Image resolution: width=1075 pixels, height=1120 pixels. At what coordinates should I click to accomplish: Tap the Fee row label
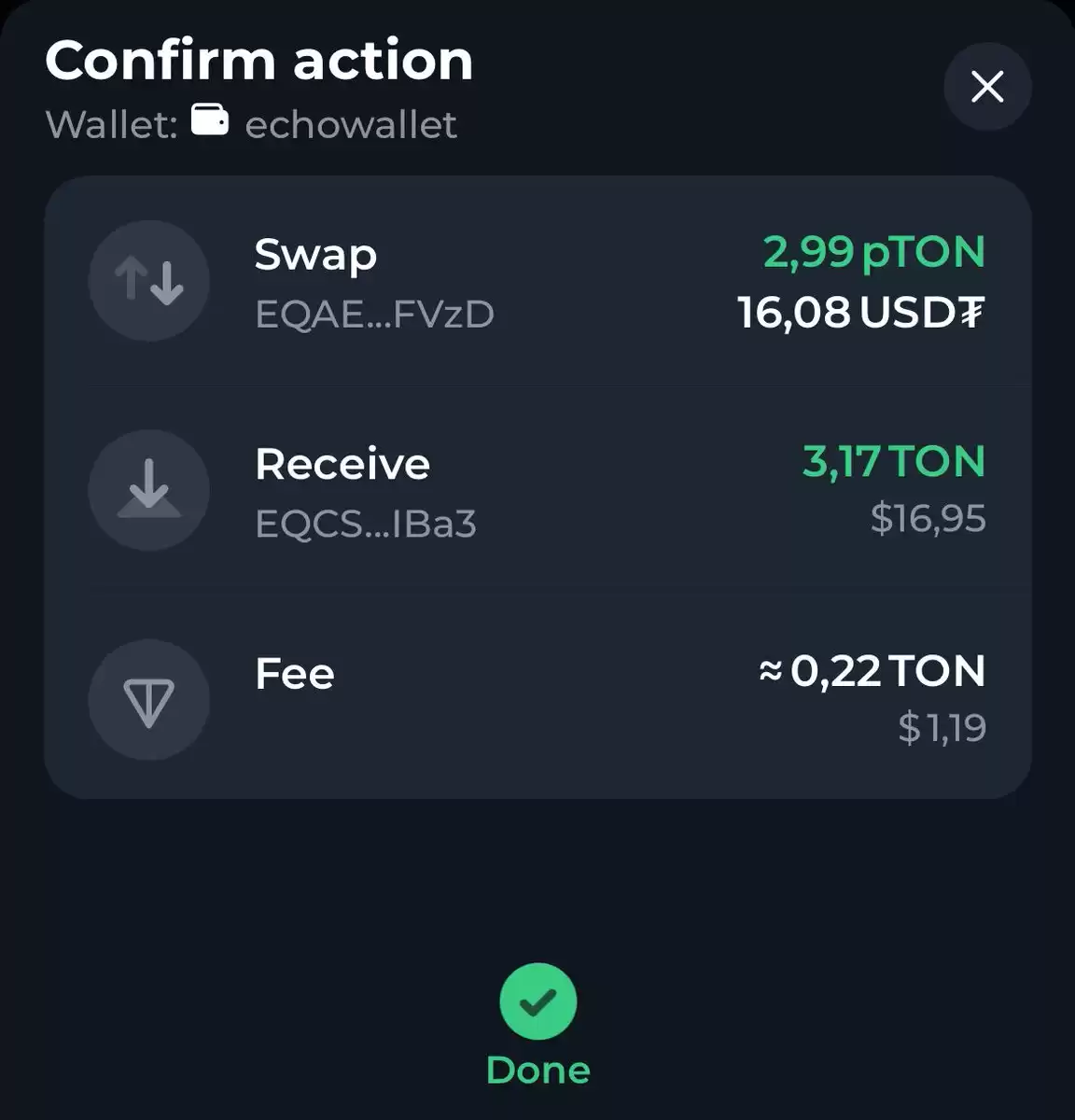click(x=295, y=674)
